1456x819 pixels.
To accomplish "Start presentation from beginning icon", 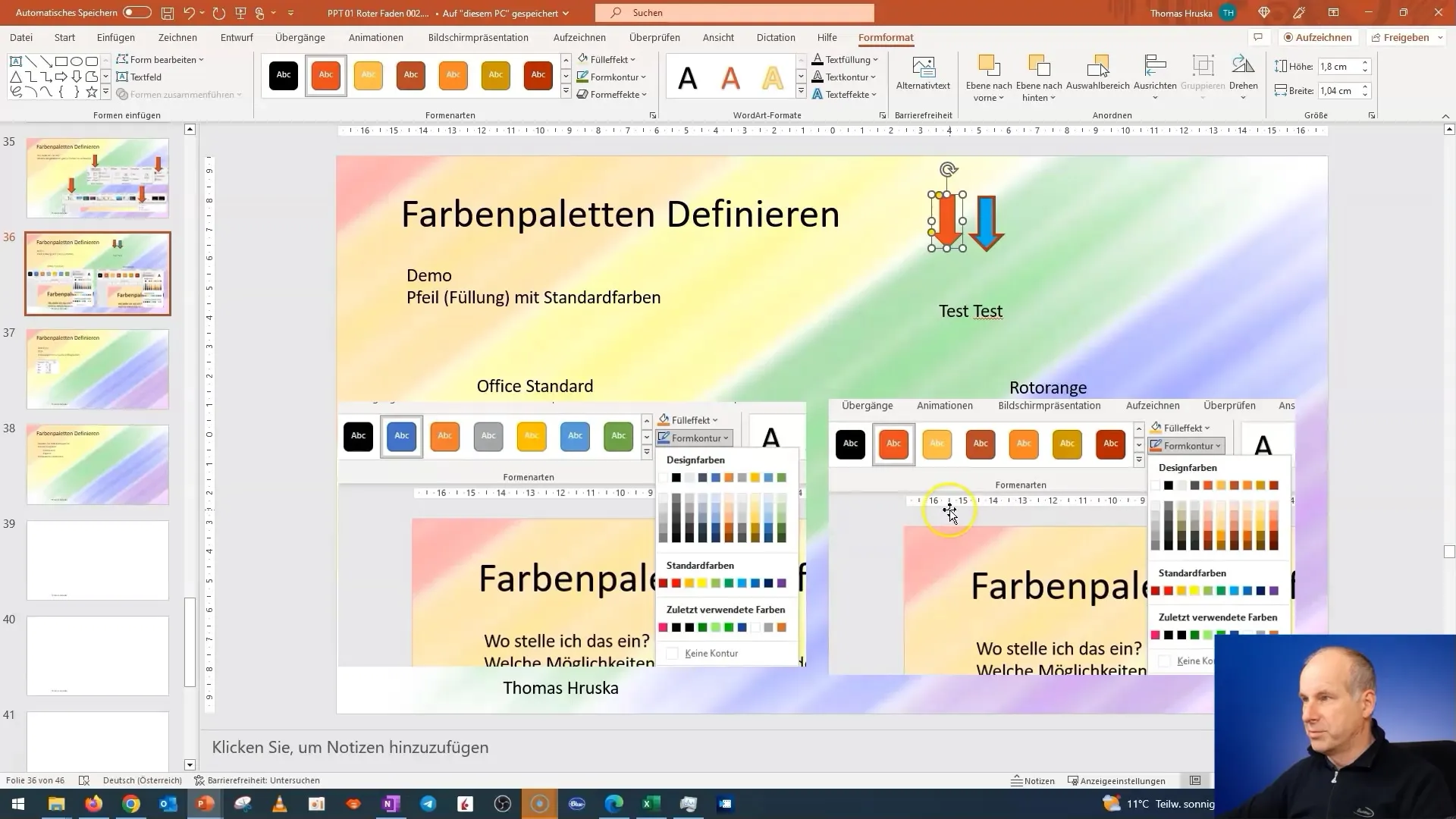I will coord(240,13).
